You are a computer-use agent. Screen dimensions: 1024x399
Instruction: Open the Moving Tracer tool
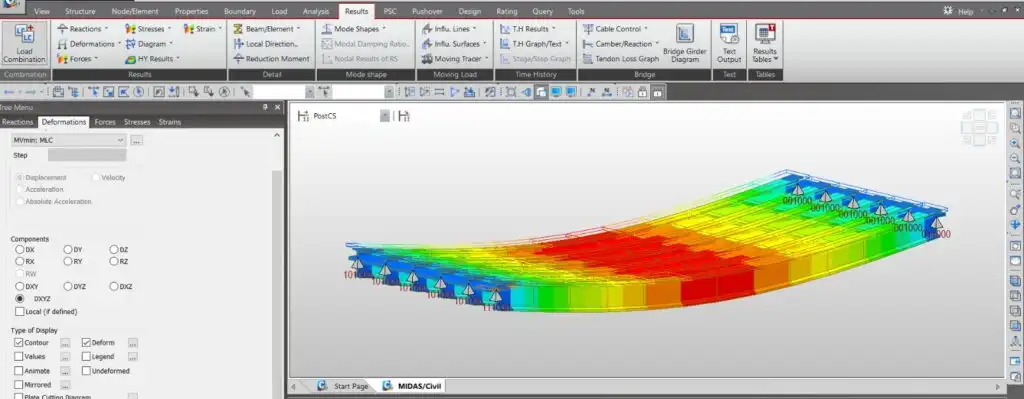click(x=455, y=59)
